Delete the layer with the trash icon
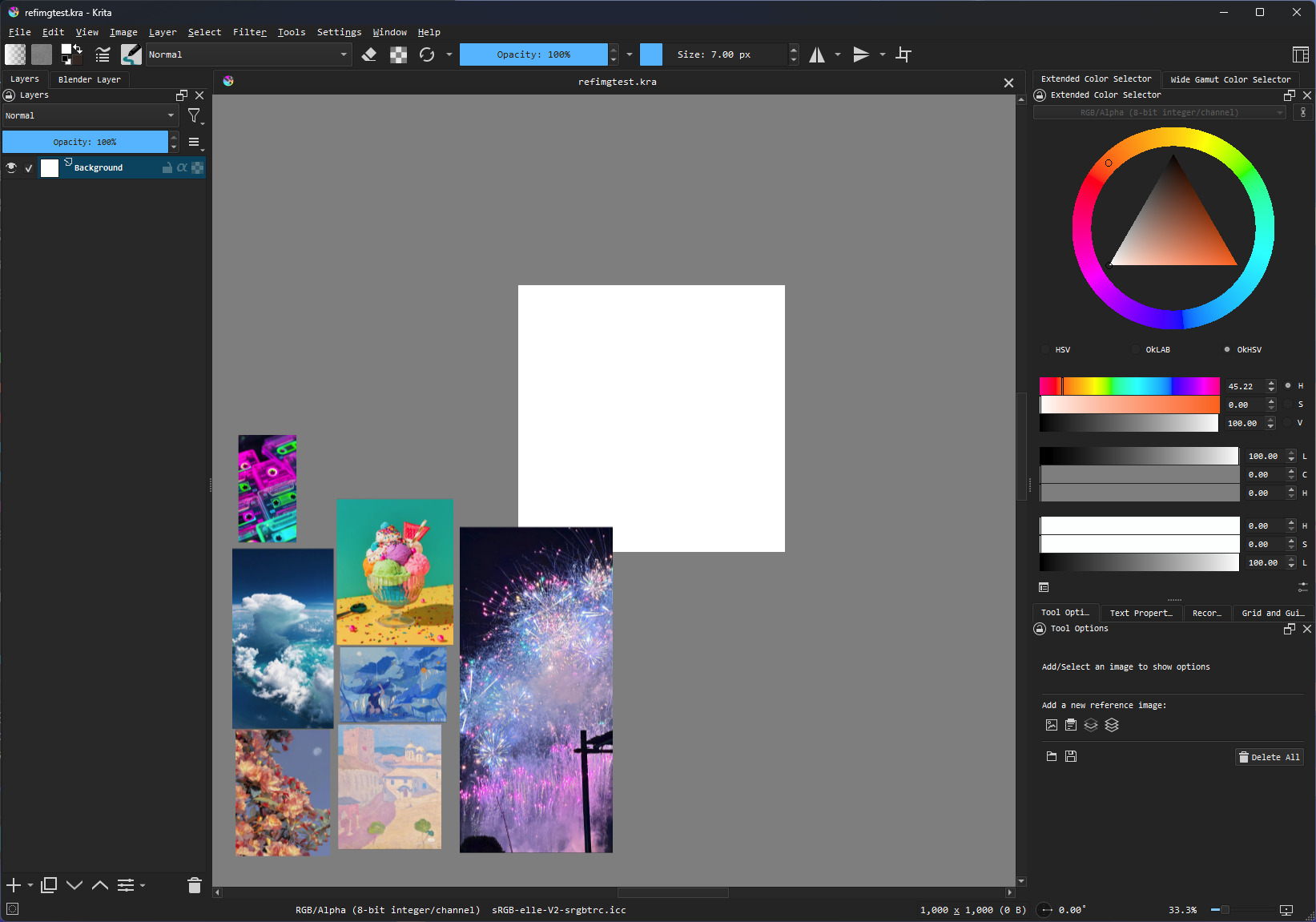Image resolution: width=1316 pixels, height=922 pixels. tap(195, 885)
